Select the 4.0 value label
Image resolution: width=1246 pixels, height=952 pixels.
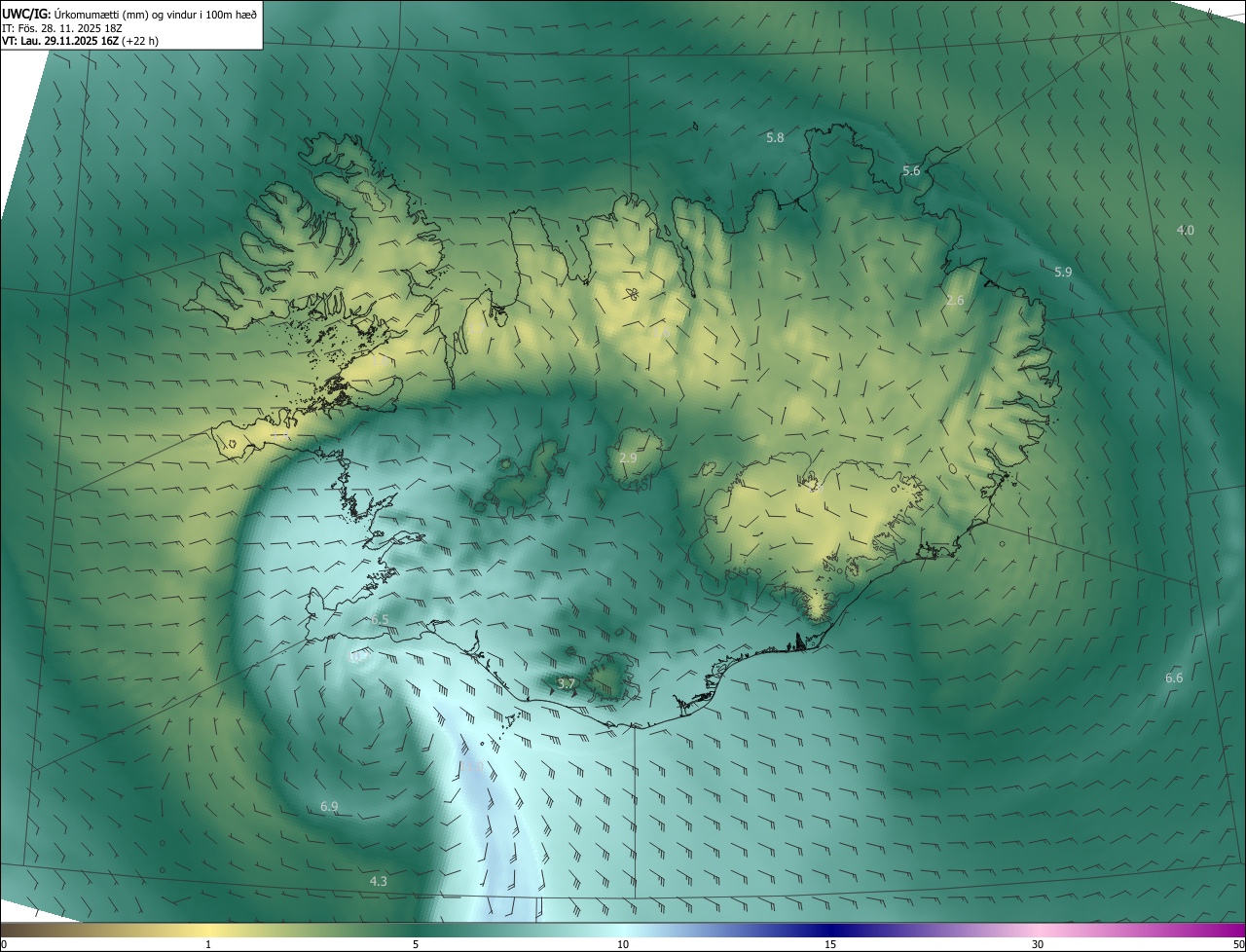[1185, 231]
